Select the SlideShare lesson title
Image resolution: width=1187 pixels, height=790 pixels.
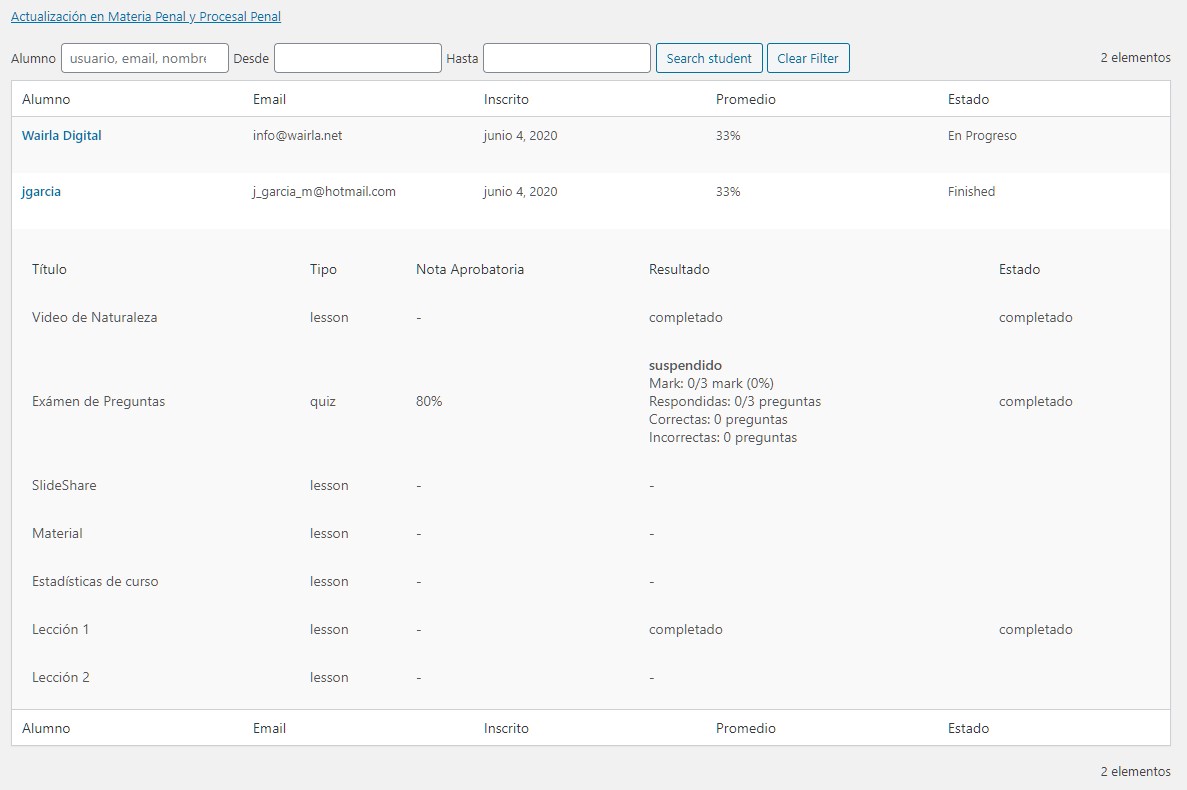(64, 485)
